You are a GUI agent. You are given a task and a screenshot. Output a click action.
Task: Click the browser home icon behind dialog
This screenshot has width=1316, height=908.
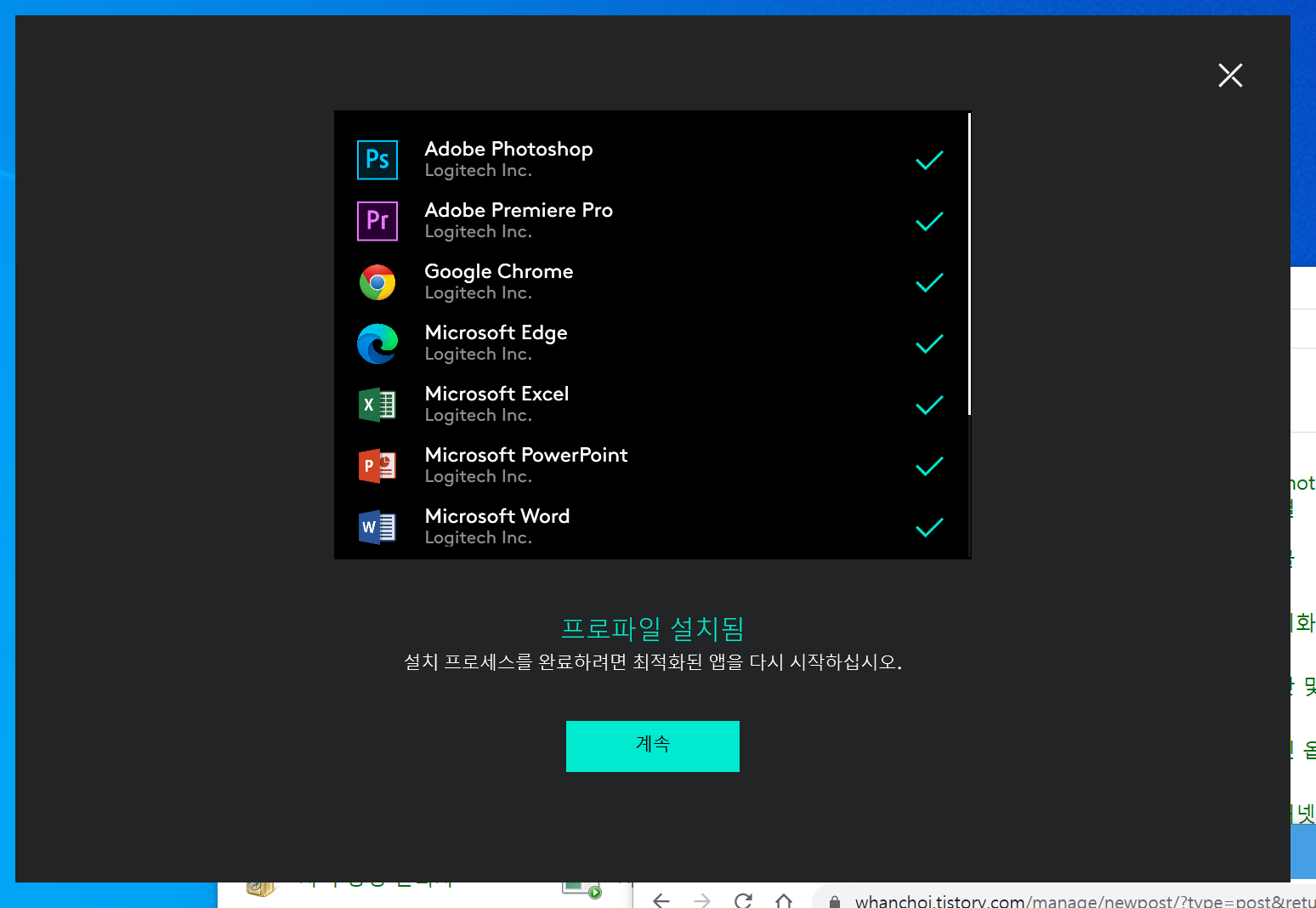pyautogui.click(x=784, y=899)
